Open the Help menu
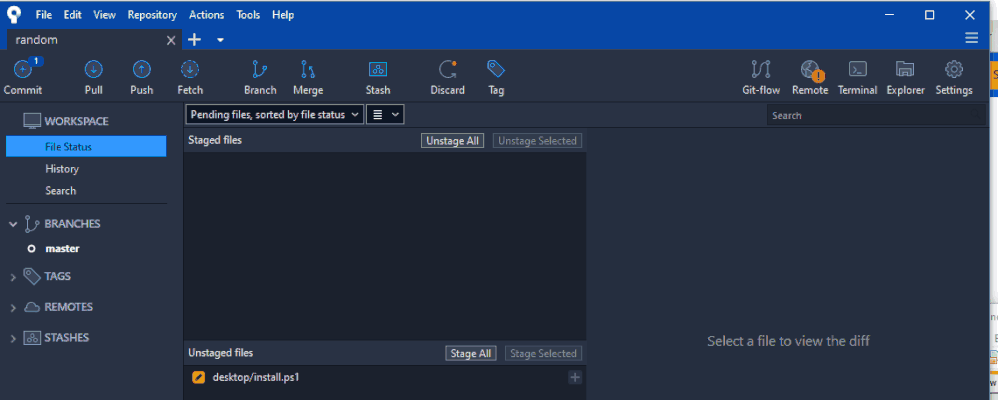Image resolution: width=998 pixels, height=400 pixels. pyautogui.click(x=283, y=15)
